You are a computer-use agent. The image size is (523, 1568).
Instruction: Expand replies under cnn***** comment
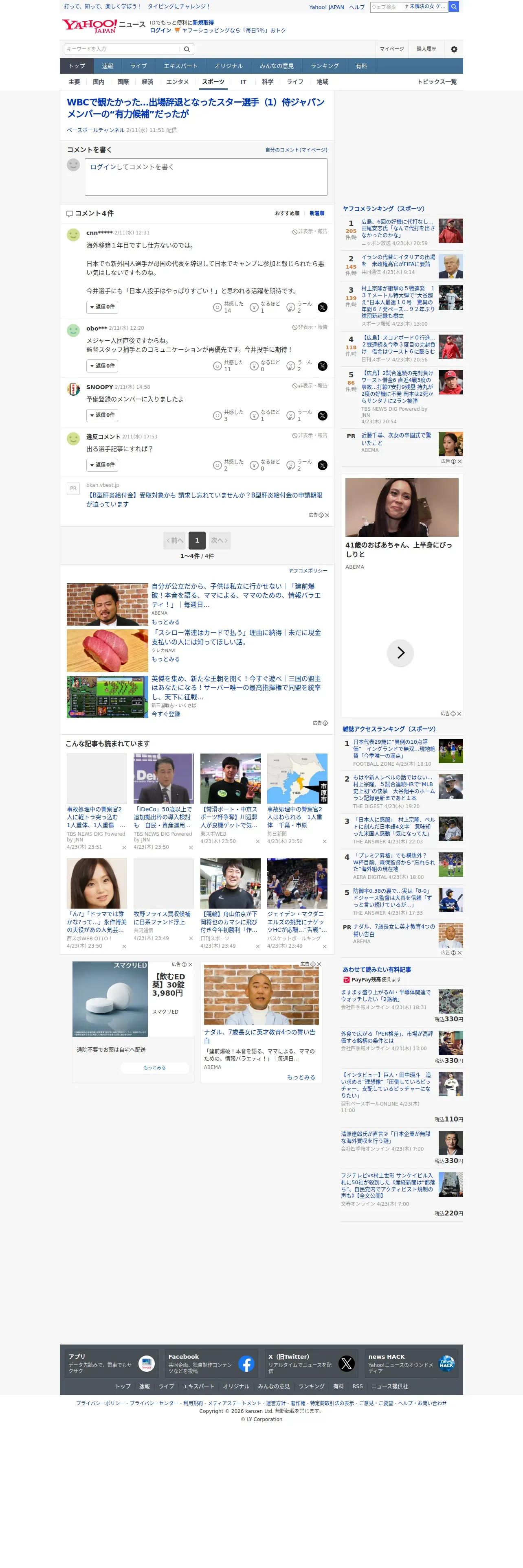point(102,307)
